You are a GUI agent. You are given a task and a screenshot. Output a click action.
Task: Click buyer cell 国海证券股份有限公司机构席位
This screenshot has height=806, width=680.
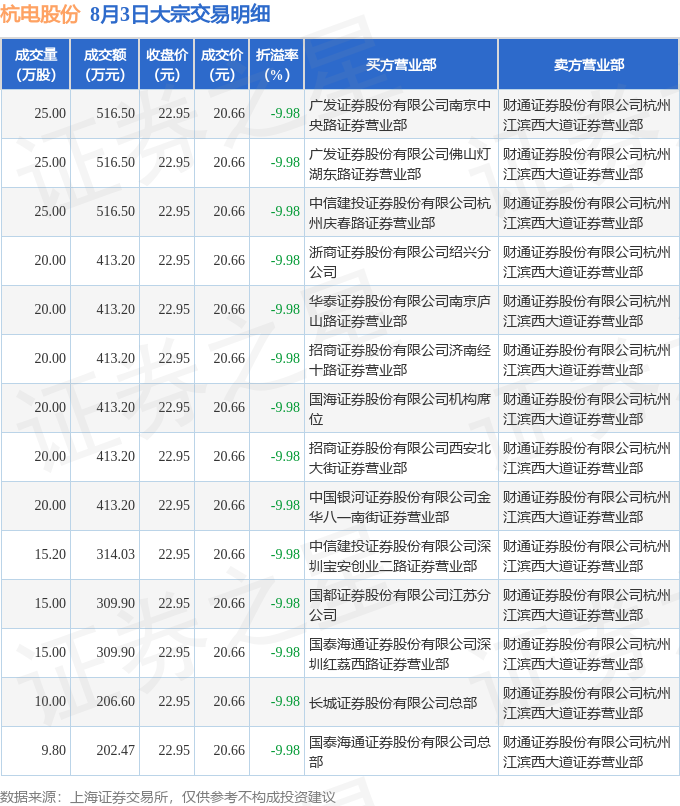tap(401, 409)
